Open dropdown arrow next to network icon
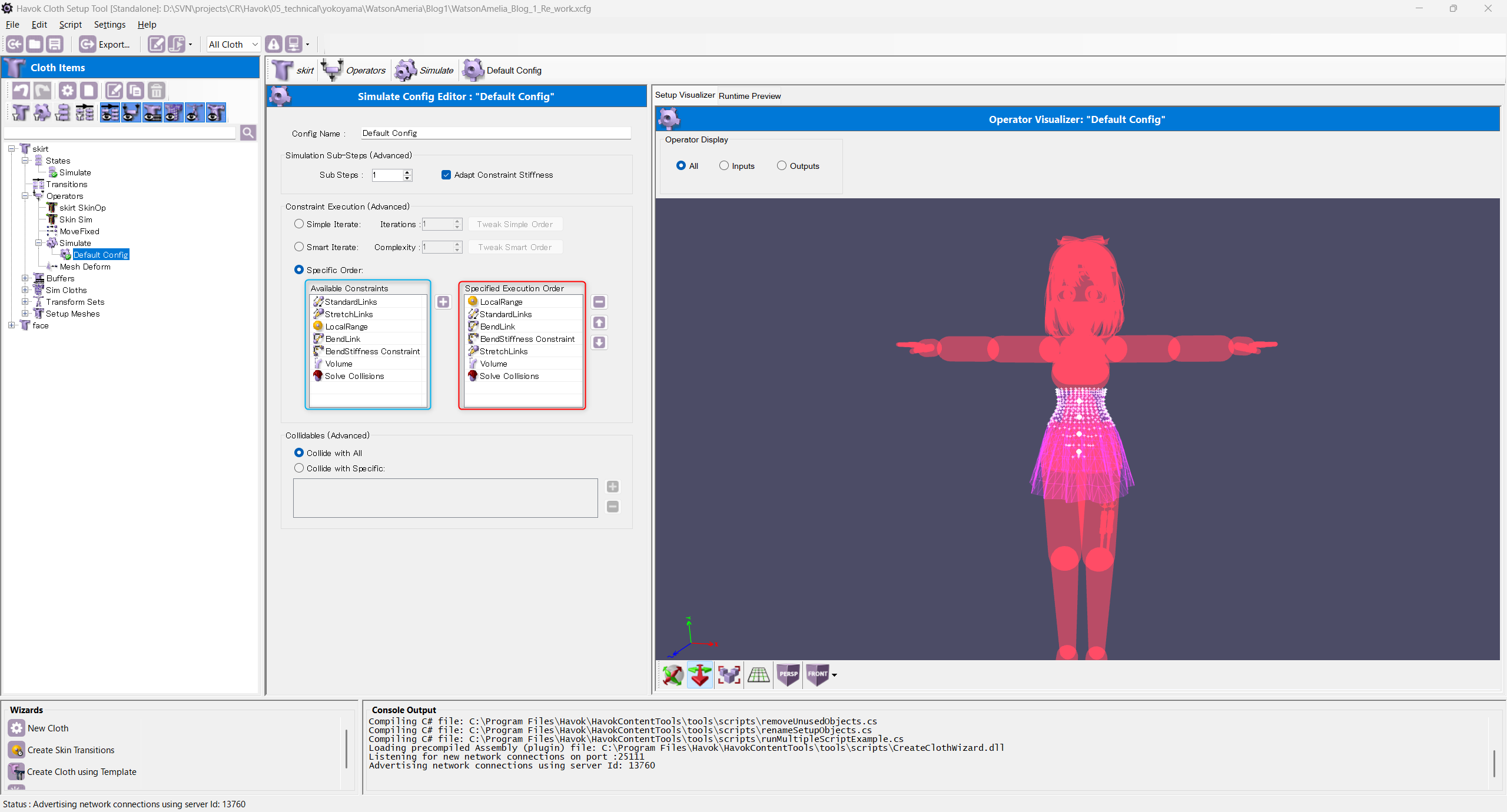This screenshot has width=1507, height=812. (x=307, y=44)
